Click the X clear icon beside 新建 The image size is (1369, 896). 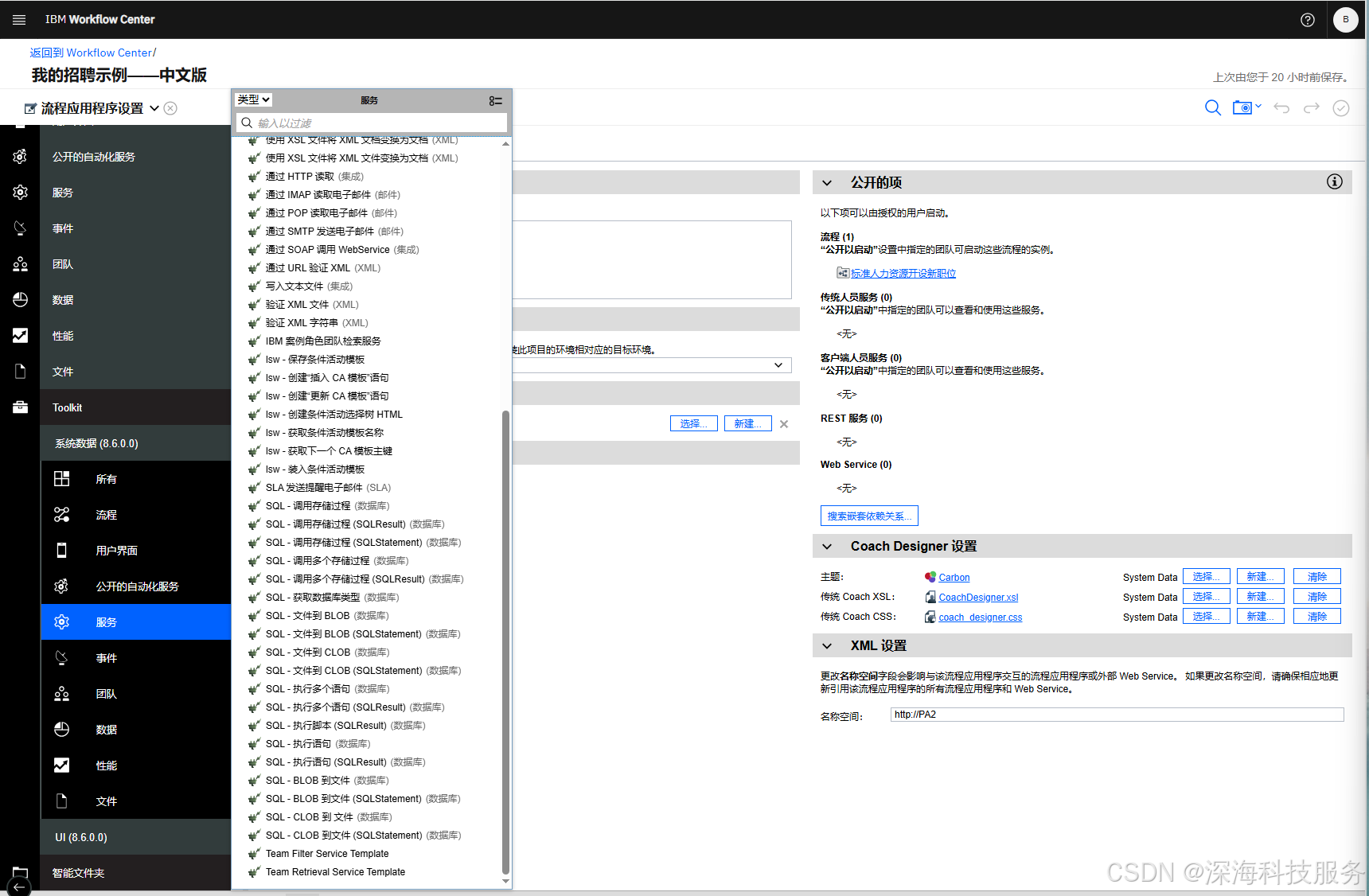(784, 424)
